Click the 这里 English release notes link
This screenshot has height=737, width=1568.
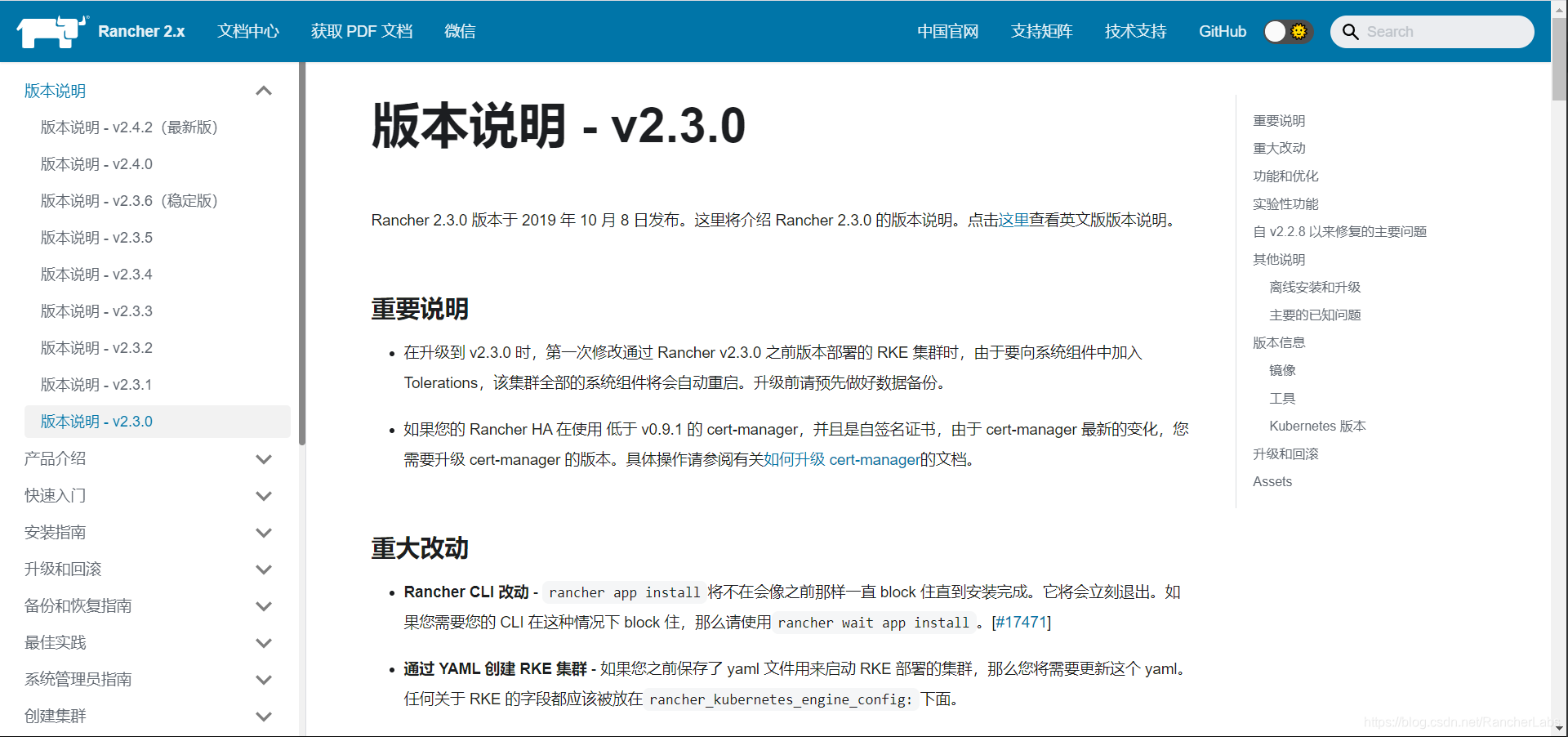coord(1013,220)
